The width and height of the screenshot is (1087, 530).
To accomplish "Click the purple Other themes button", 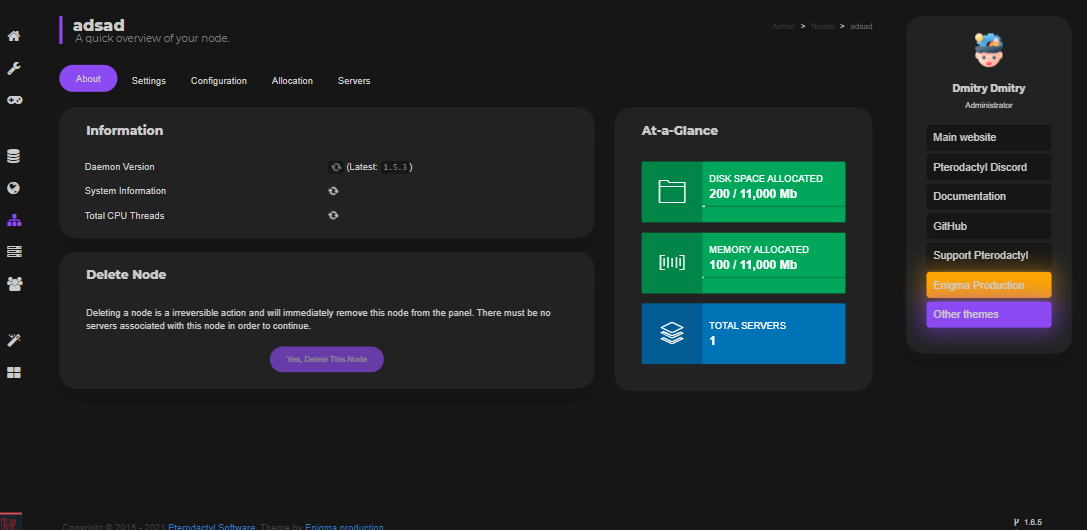I will click(988, 314).
